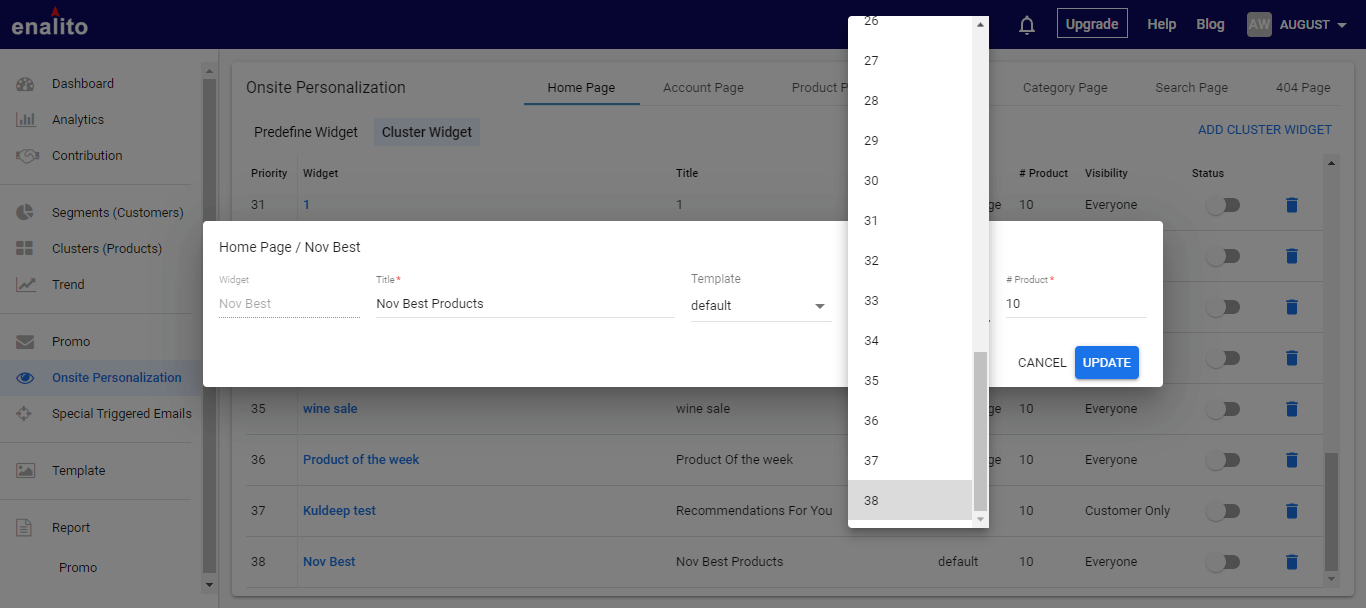Click the Template image icon

point(26,471)
